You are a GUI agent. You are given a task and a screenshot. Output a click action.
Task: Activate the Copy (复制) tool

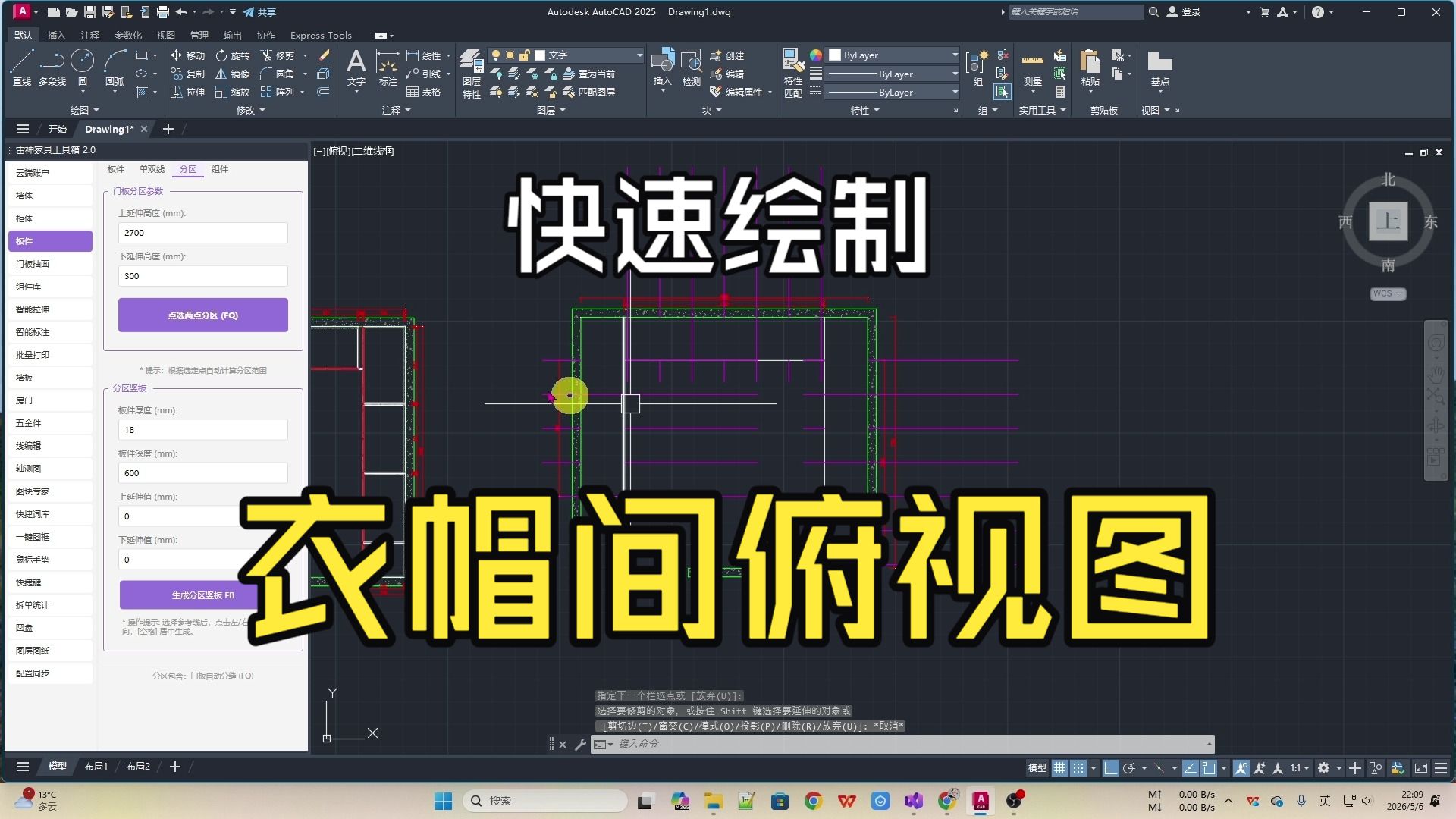pyautogui.click(x=187, y=74)
